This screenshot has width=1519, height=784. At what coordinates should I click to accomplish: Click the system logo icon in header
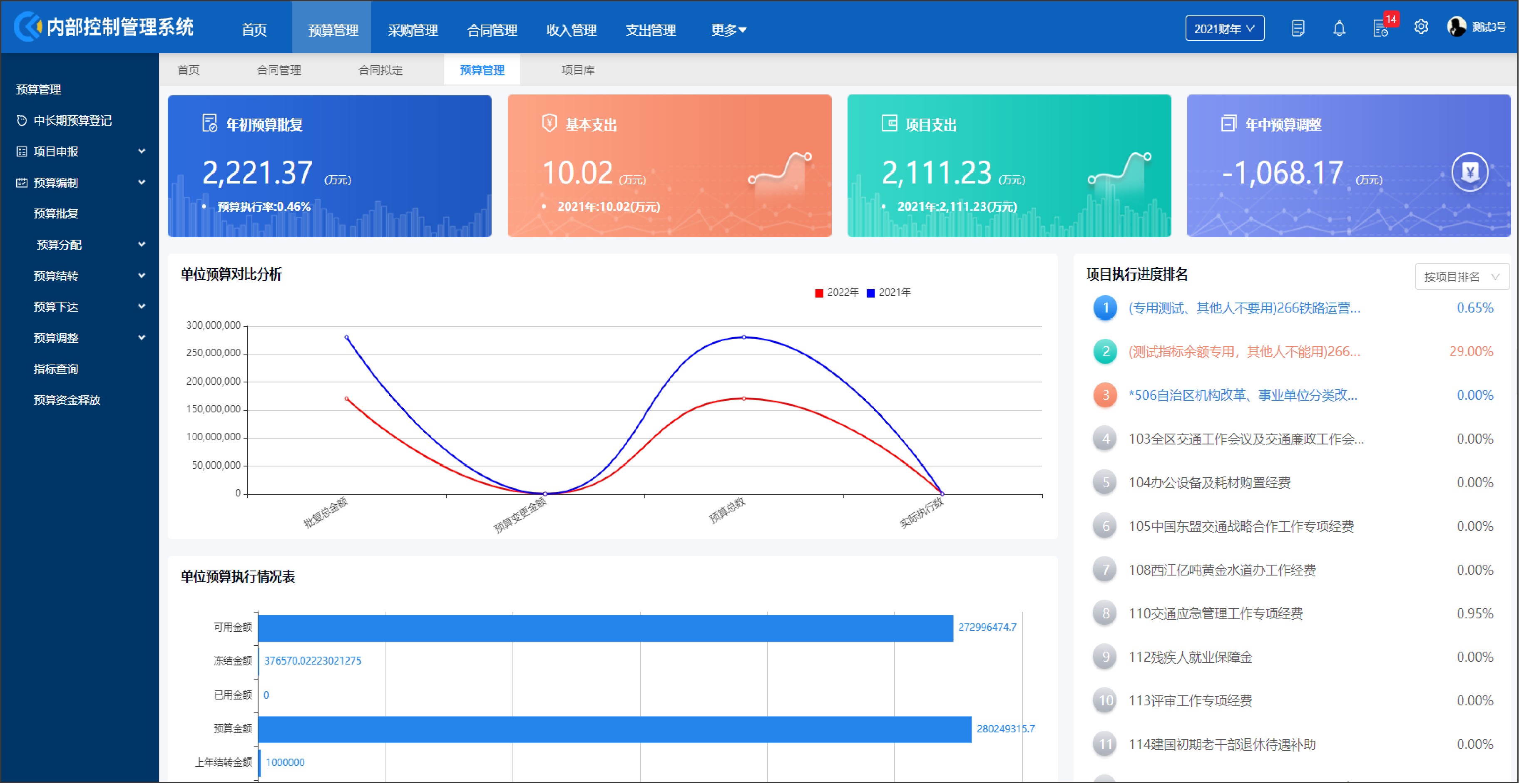pos(28,27)
